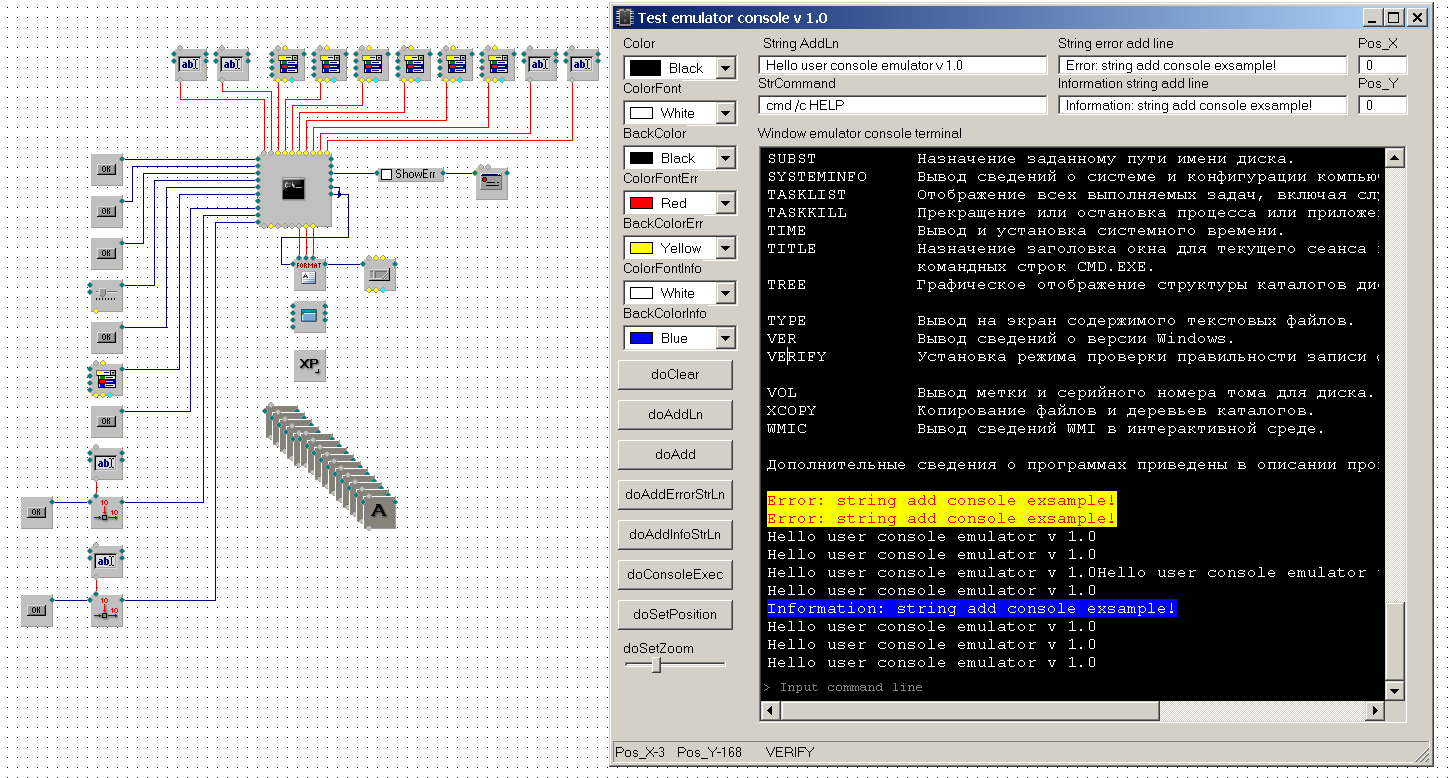Click the doClear button

pos(675,374)
